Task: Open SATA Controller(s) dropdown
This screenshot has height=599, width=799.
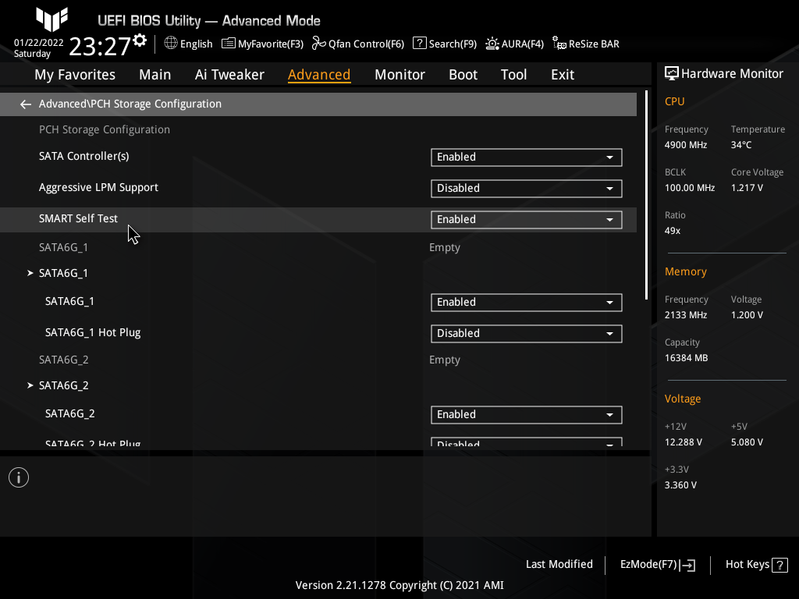Action: tap(526, 157)
